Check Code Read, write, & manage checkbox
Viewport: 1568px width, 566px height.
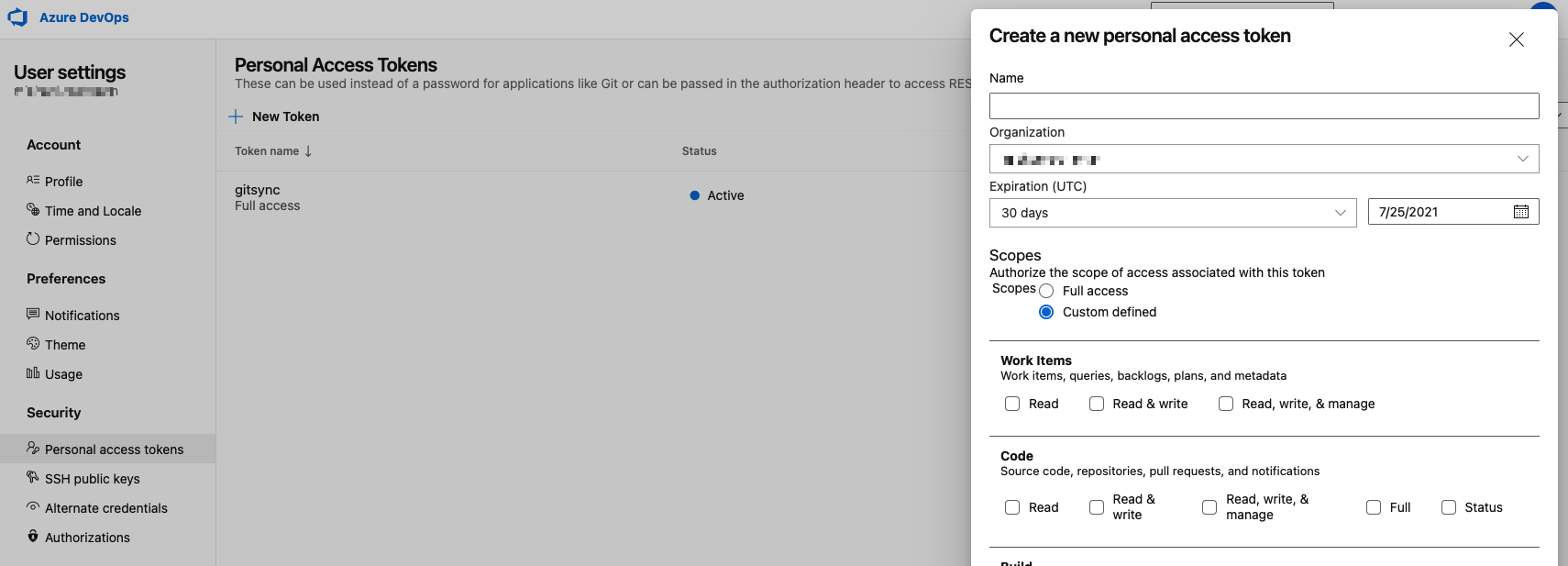coord(1209,507)
